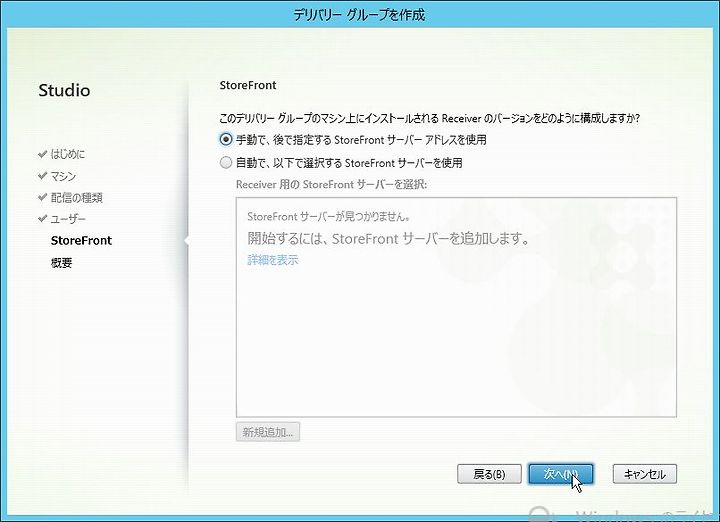Click the デリバリー グループを作成 title bar
The width and height of the screenshot is (720, 522).
click(360, 15)
